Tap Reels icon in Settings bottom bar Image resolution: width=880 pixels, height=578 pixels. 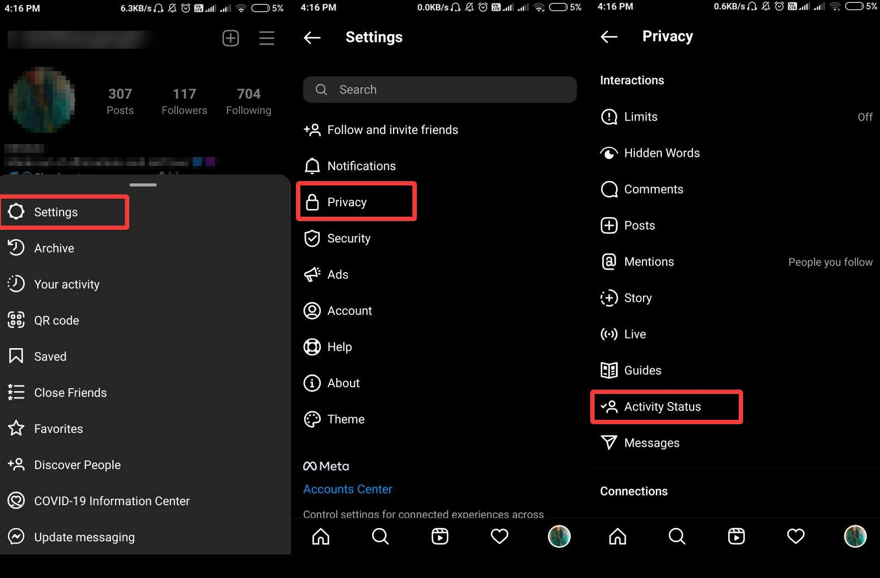439,536
